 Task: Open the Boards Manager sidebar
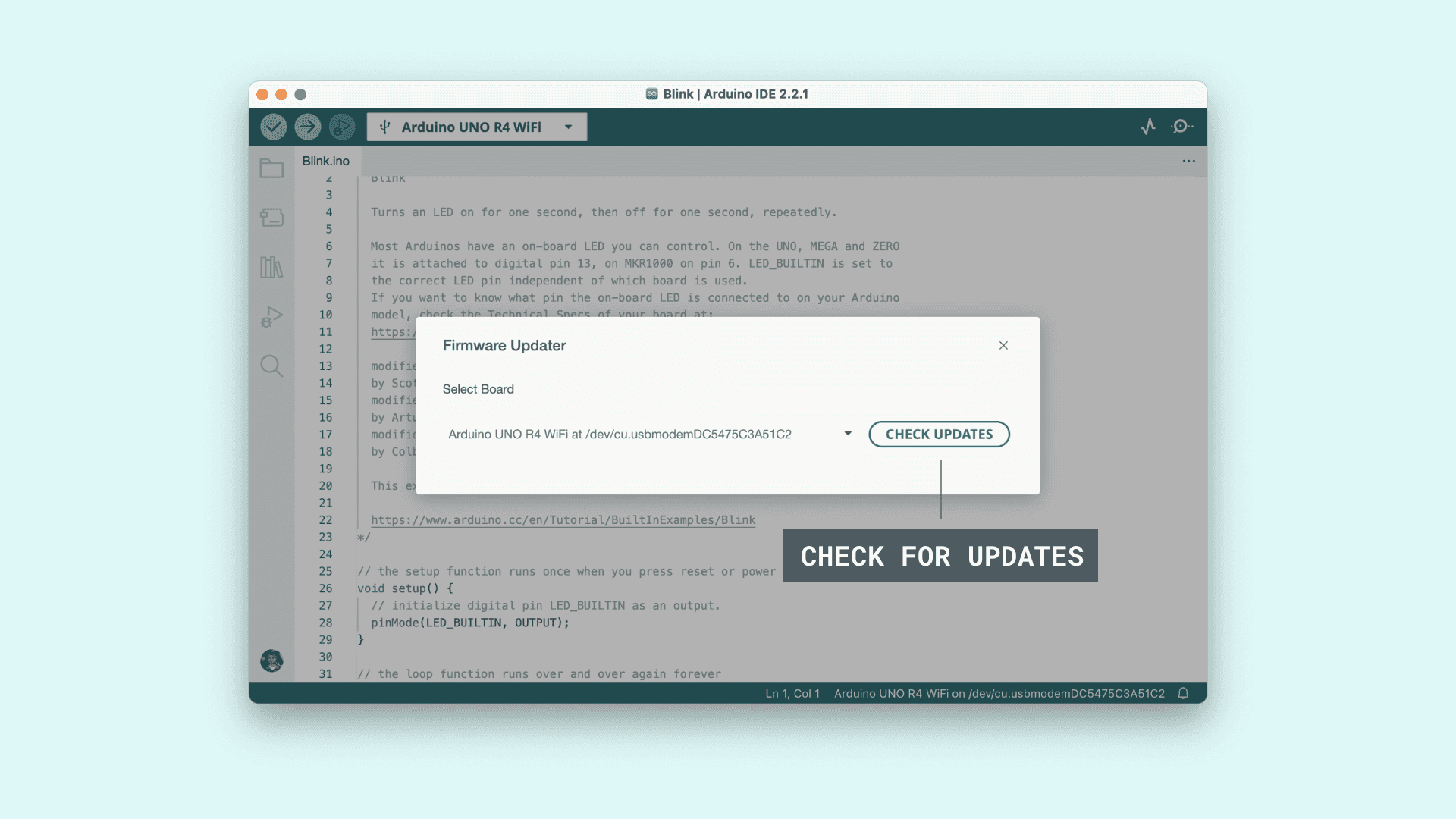271,218
